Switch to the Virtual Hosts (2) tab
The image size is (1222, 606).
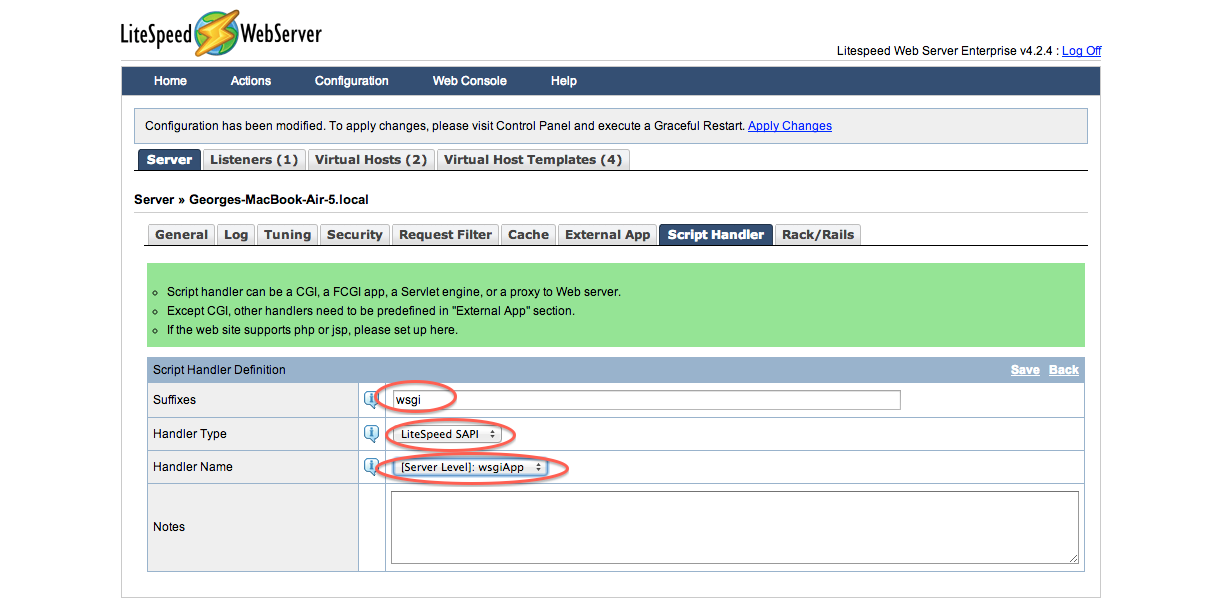[x=371, y=160]
